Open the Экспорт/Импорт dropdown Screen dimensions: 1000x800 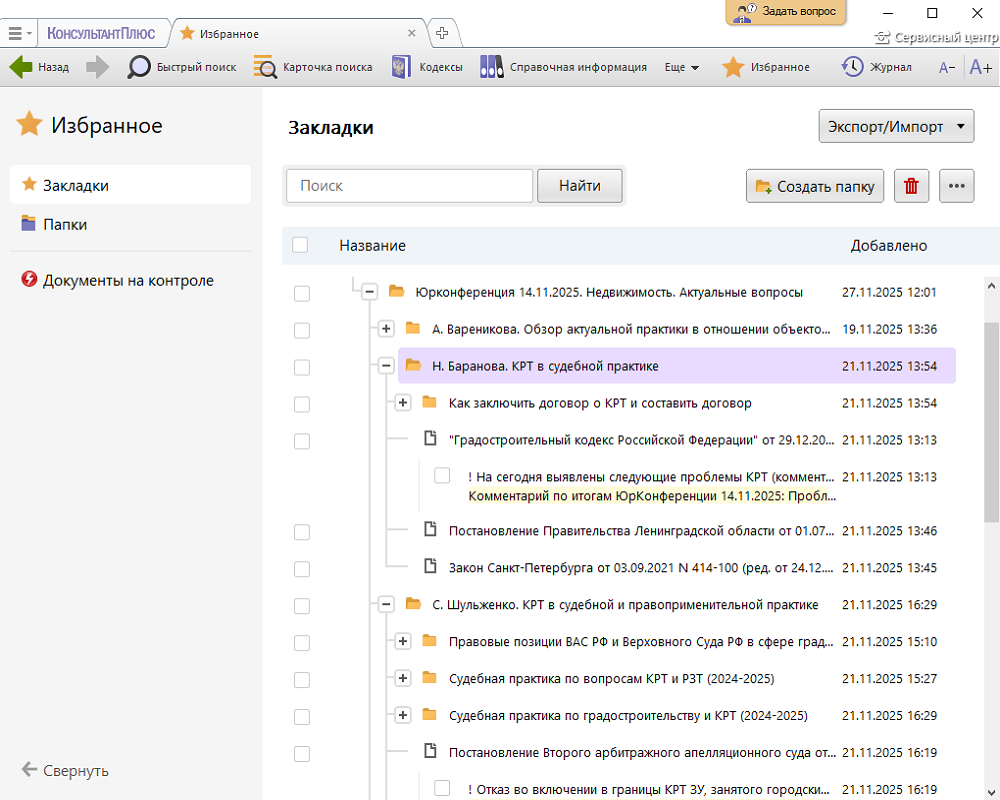point(896,127)
